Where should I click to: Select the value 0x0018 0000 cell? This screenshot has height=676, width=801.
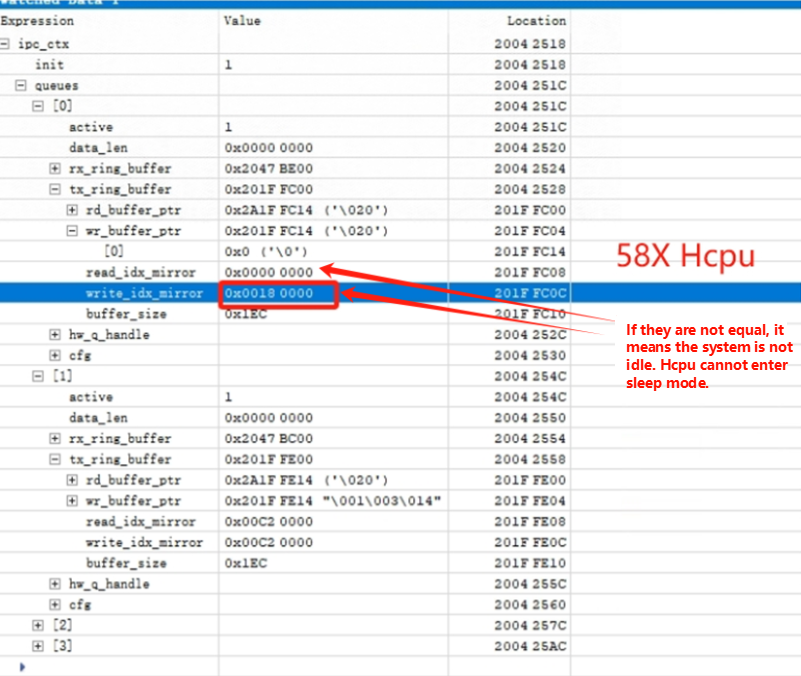pyautogui.click(x=269, y=293)
